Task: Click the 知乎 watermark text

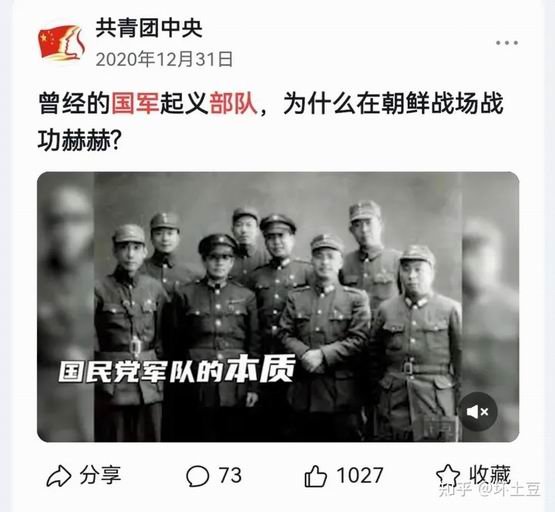Action: coord(455,490)
